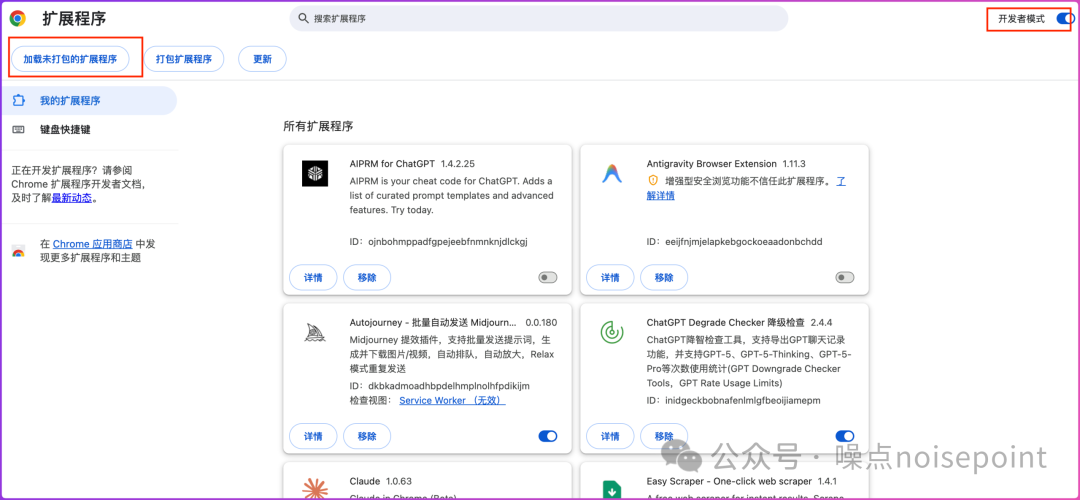Open 键盘快捷键 keyboard shortcuts page
1080x500 pixels.
coord(65,130)
